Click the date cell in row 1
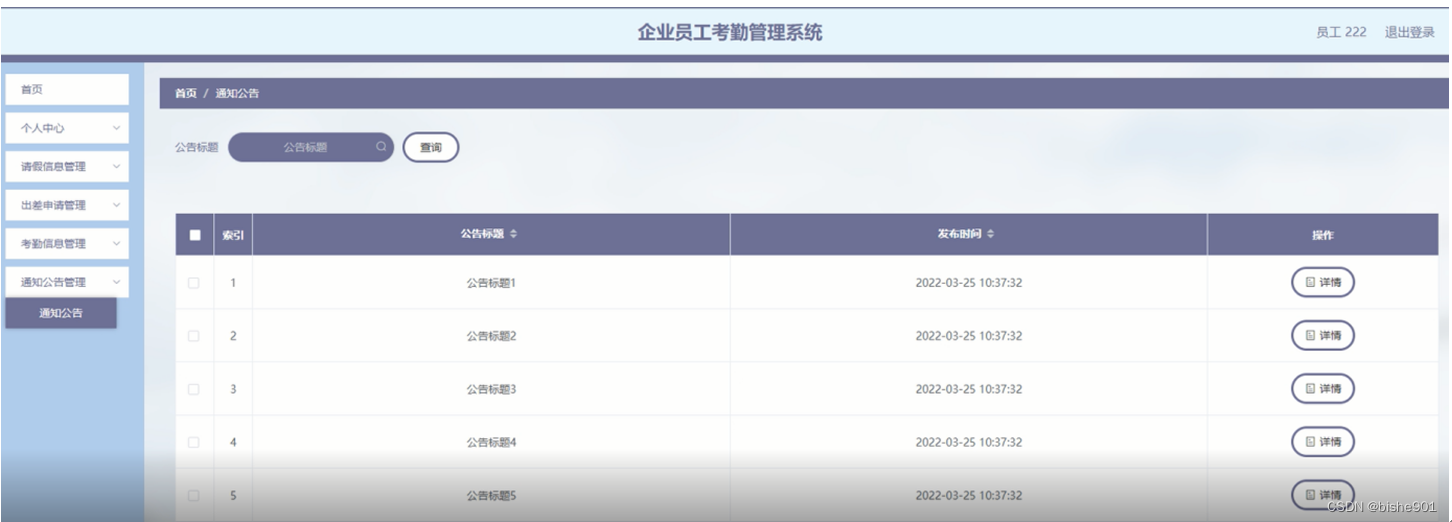 tap(969, 283)
